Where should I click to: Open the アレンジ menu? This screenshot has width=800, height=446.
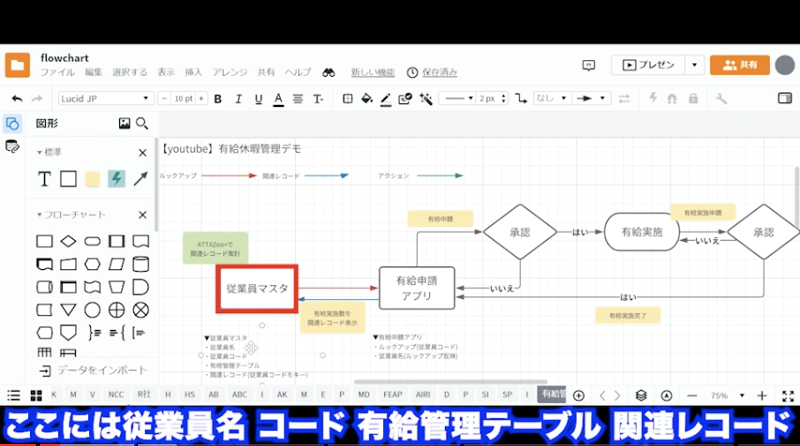pos(229,72)
